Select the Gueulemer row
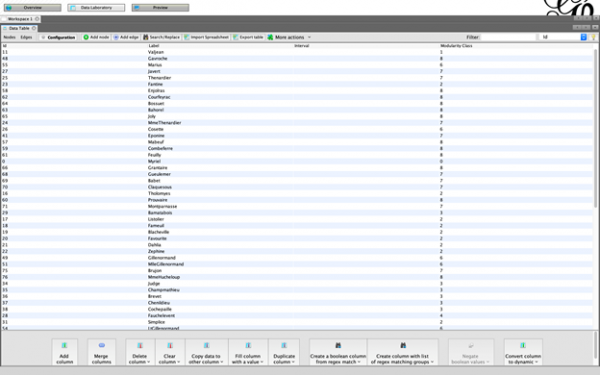Viewport: 600px width, 375px height. [x=297, y=174]
